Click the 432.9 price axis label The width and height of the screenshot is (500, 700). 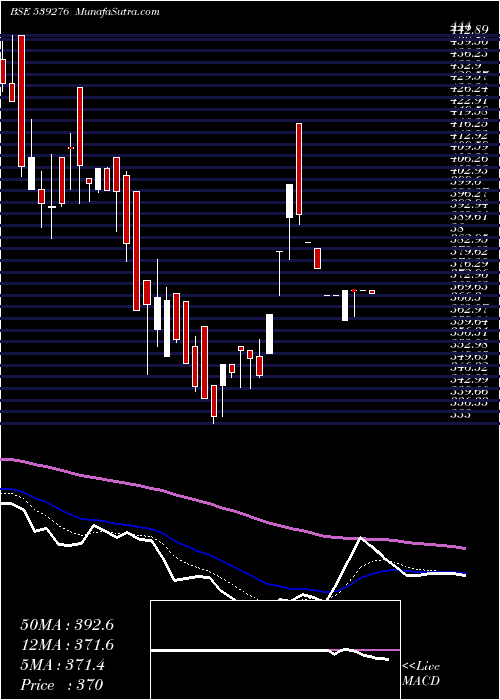[x=466, y=66]
